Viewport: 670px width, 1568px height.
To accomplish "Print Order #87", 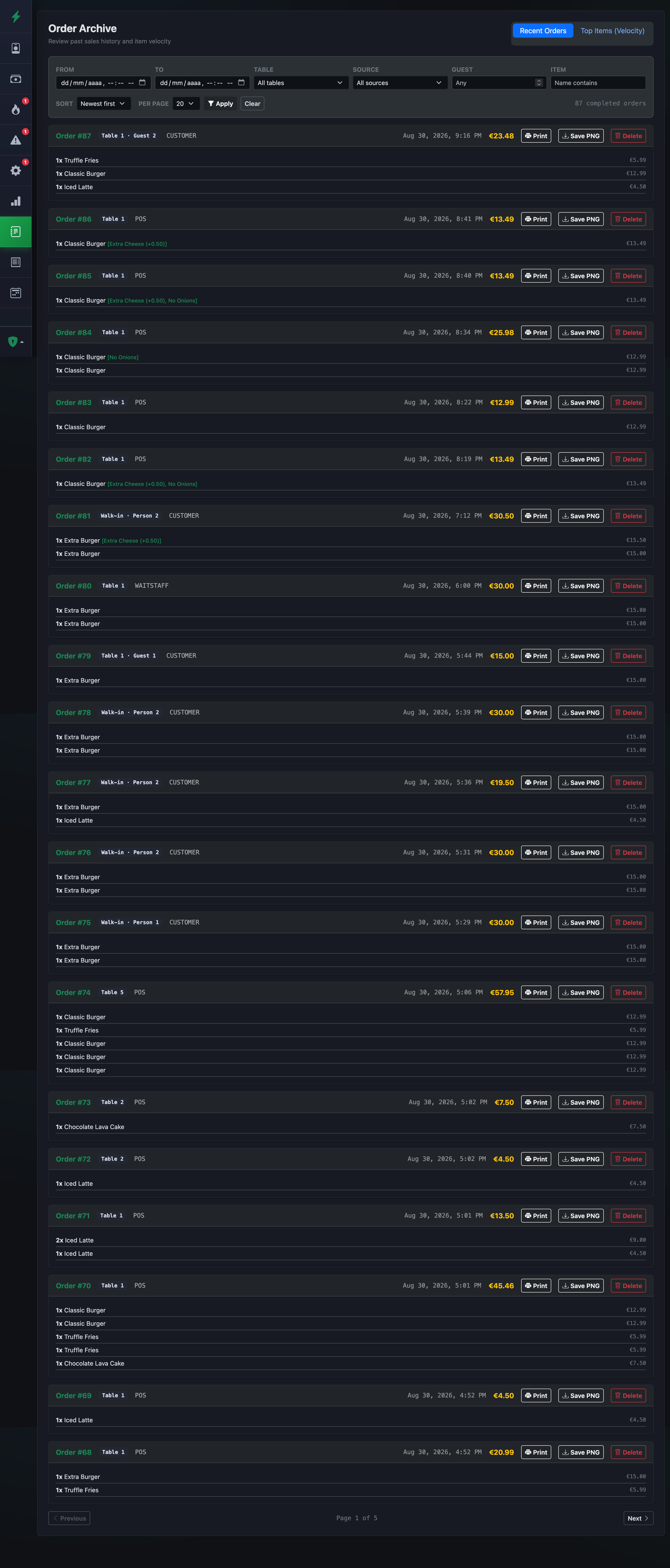I will tap(536, 136).
